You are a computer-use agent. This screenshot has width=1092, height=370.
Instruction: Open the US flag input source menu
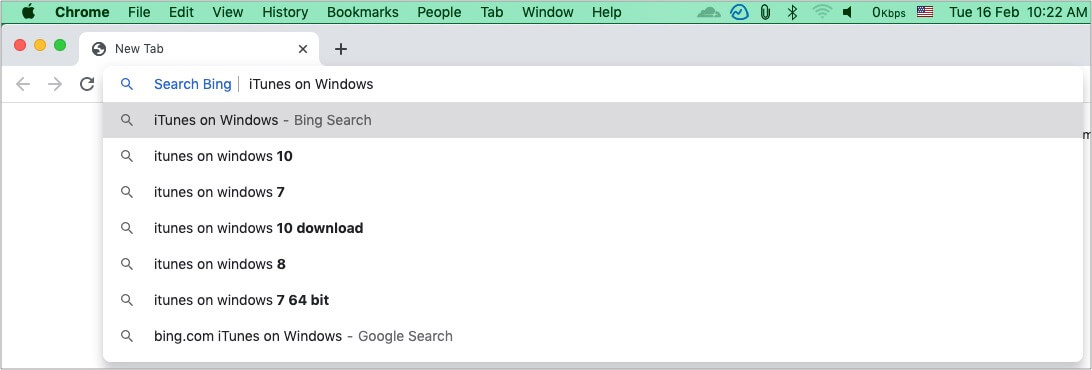point(925,12)
